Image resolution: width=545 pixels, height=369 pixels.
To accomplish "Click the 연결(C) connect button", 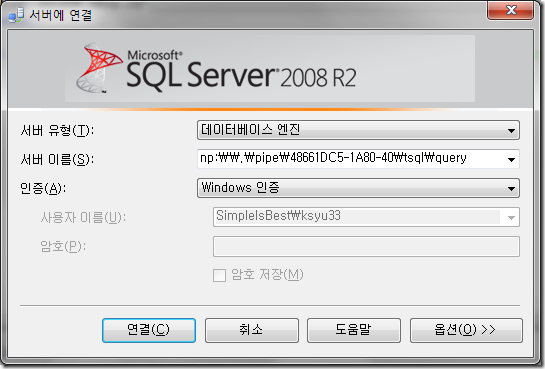I will tap(149, 330).
